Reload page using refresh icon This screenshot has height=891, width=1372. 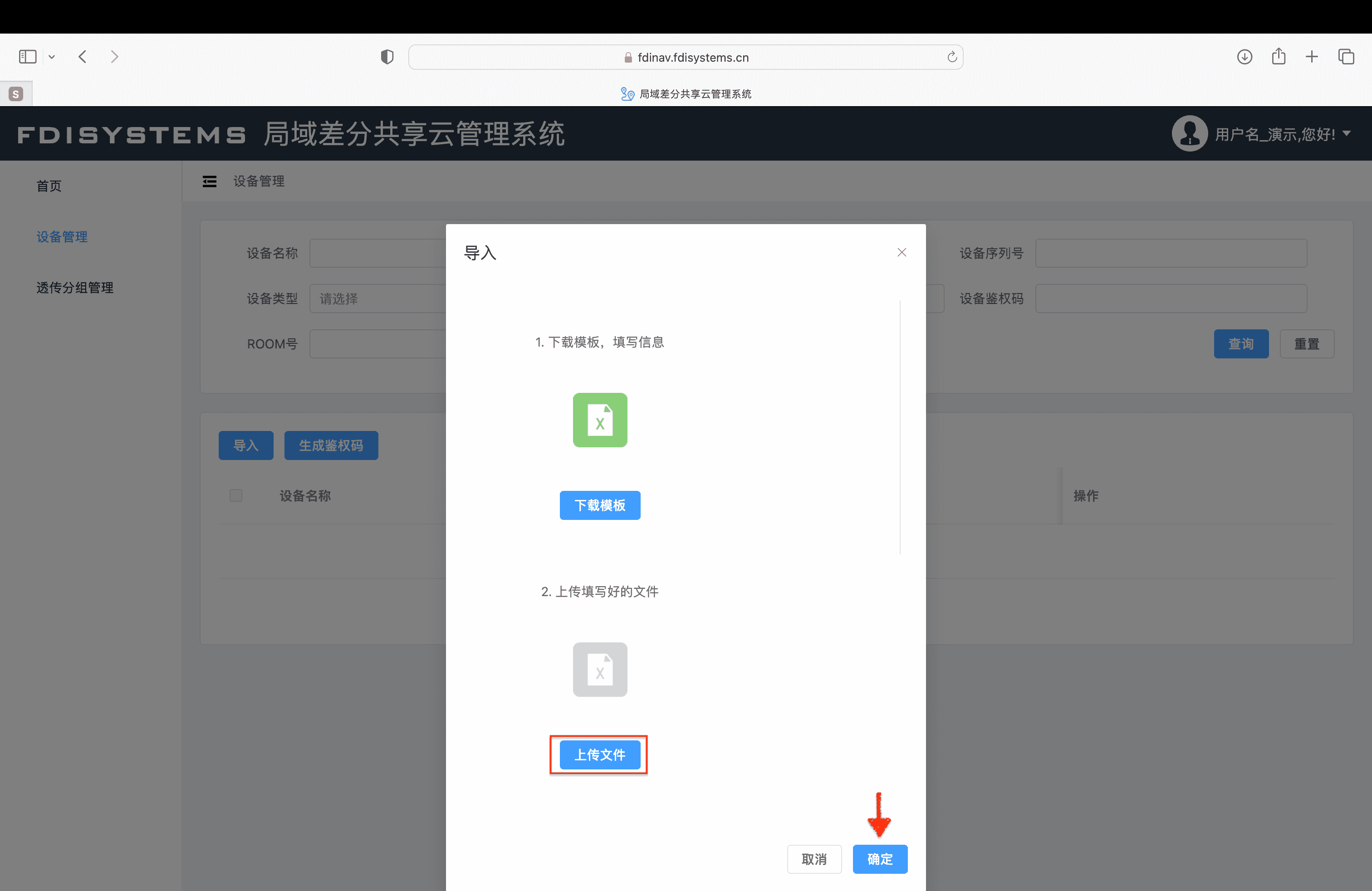(952, 57)
